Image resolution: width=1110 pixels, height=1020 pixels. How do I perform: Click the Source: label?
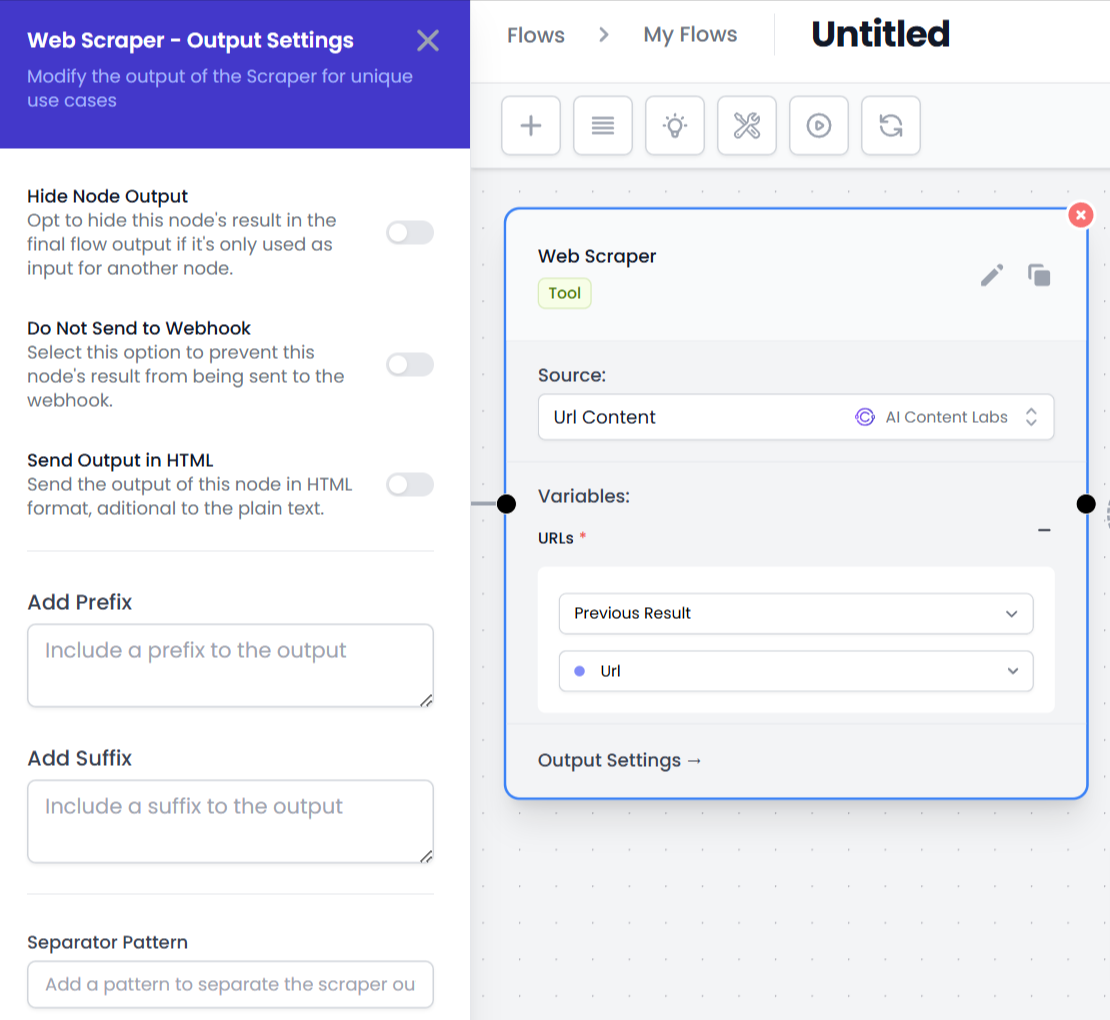(x=572, y=375)
